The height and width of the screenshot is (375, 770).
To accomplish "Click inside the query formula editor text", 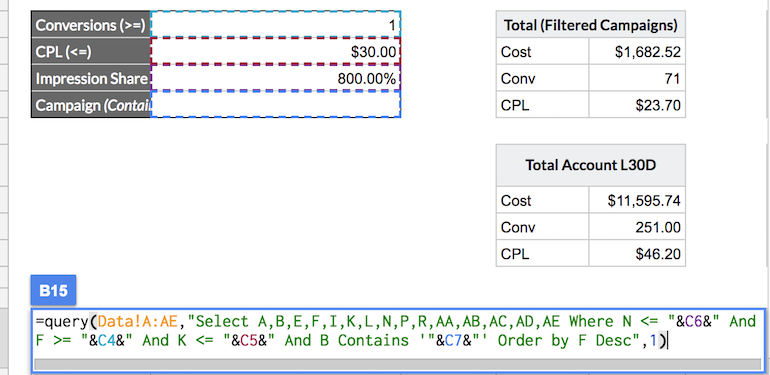I will [x=398, y=331].
